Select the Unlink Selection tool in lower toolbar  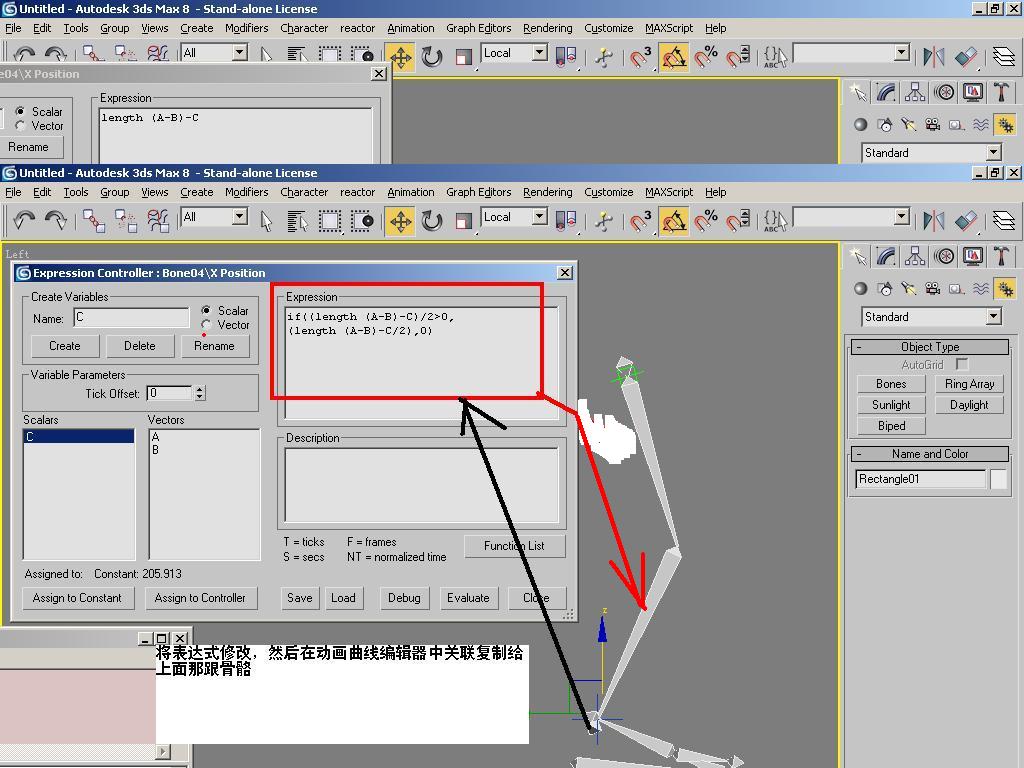(x=126, y=220)
